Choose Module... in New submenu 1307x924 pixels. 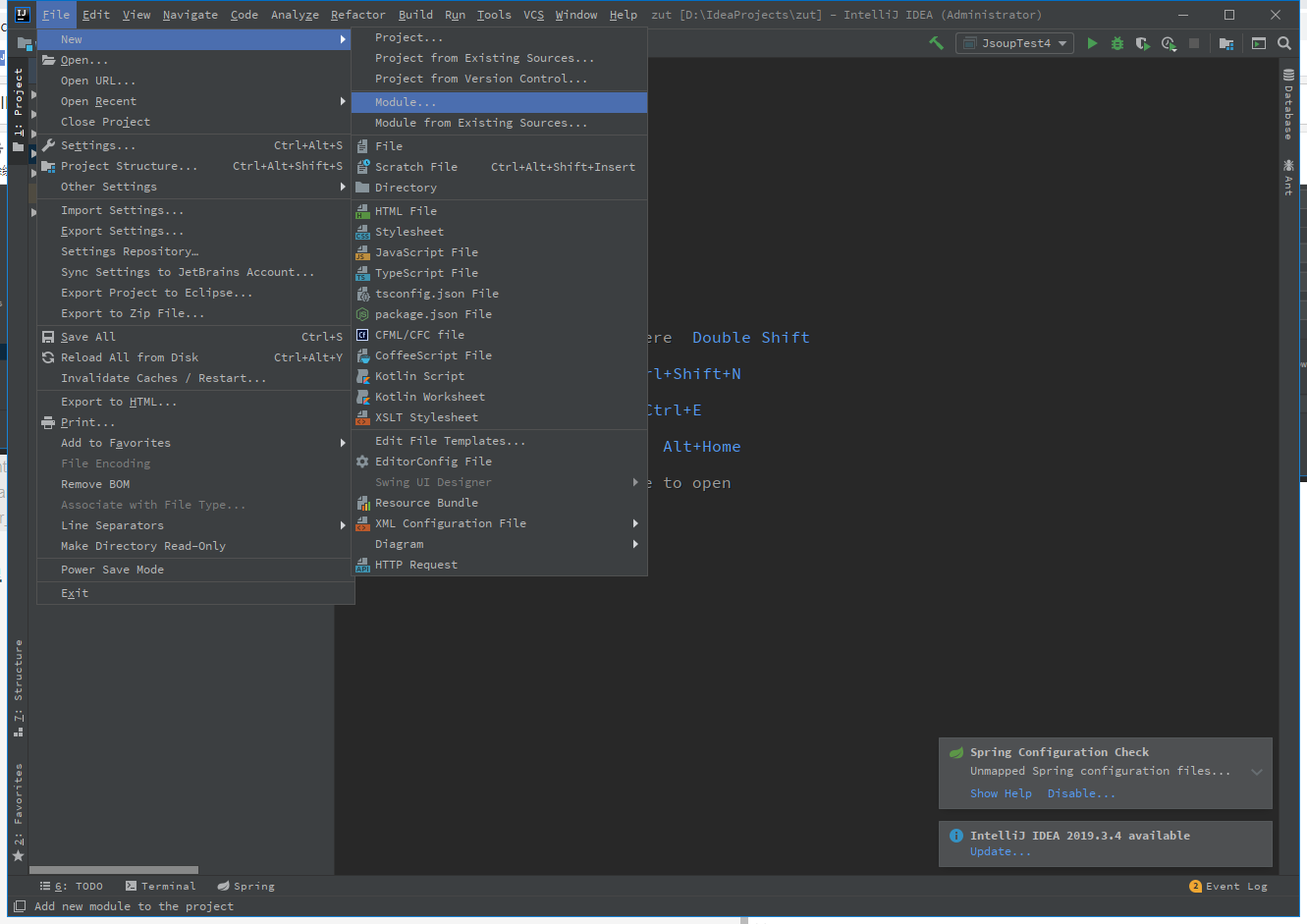pyautogui.click(x=500, y=102)
